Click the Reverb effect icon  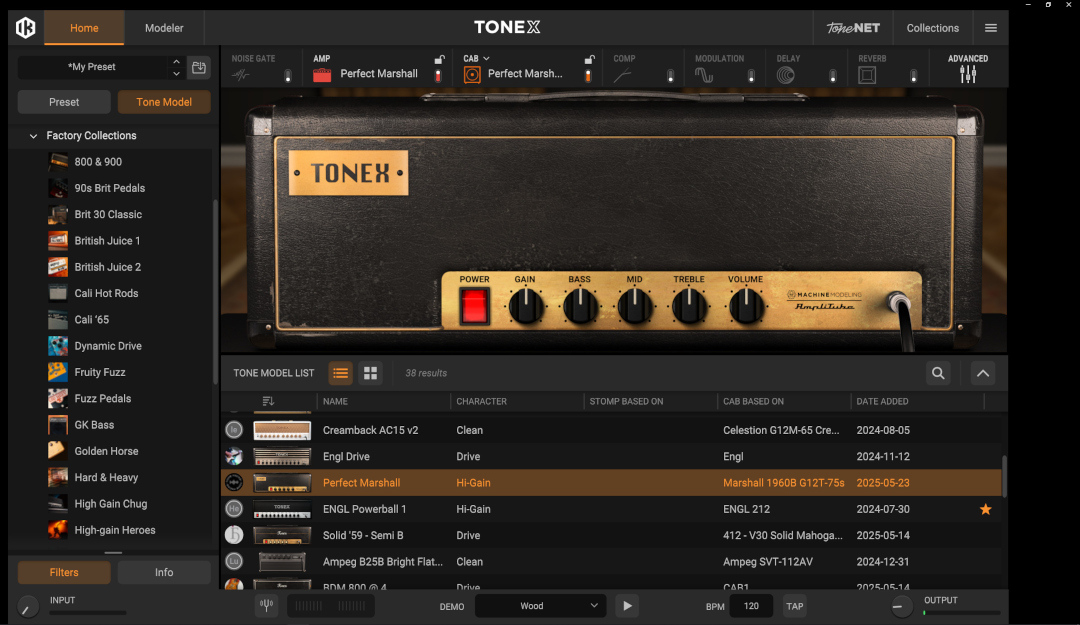867,74
